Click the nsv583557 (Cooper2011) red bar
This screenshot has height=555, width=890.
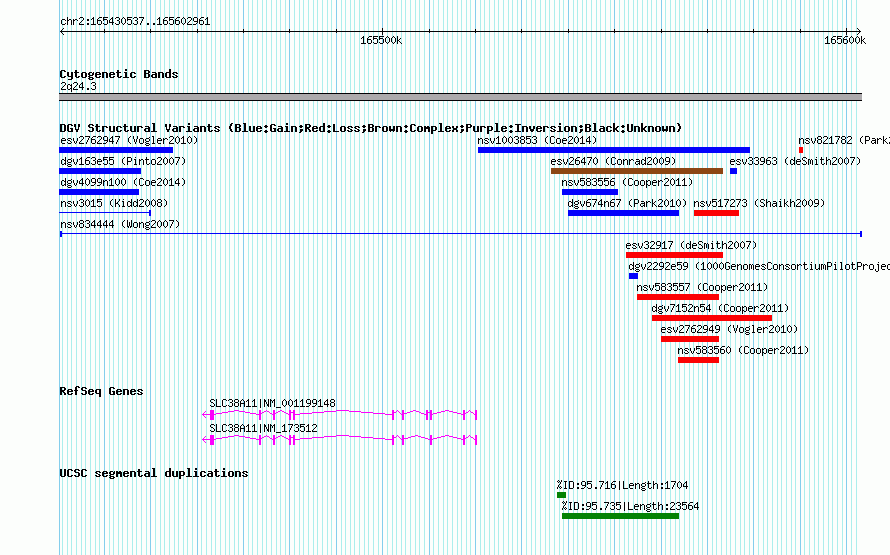[x=678, y=297]
